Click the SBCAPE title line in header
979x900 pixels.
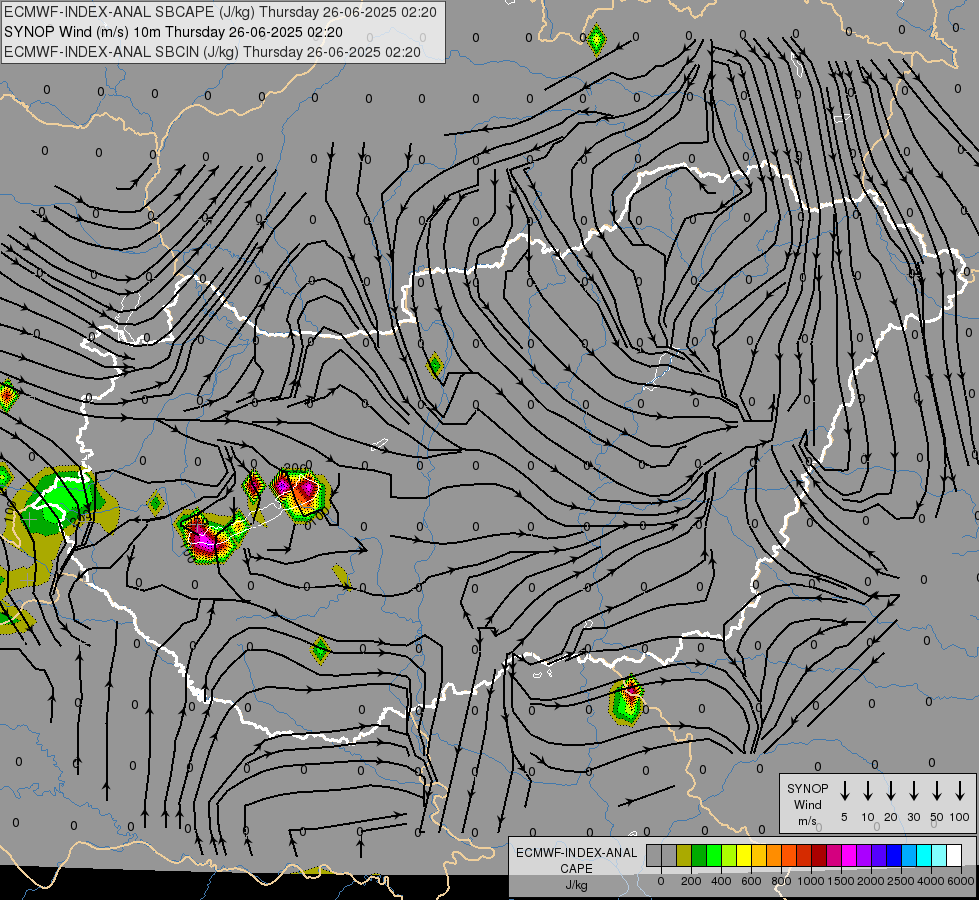coord(220,12)
